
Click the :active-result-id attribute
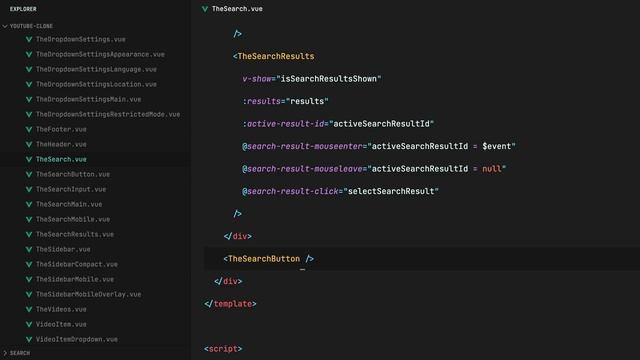pyautogui.click(x=283, y=124)
